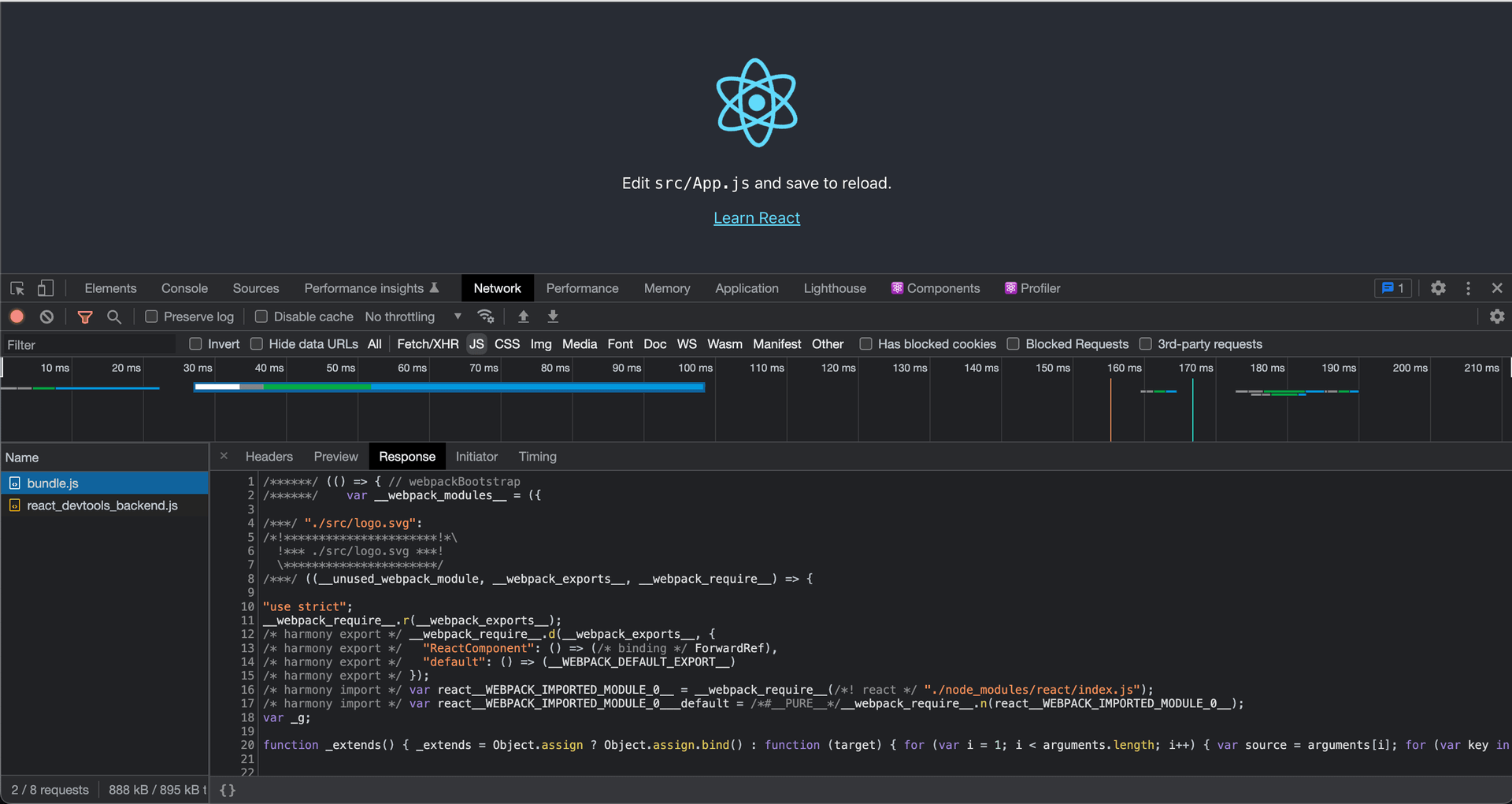The height and width of the screenshot is (804, 1512).
Task: Open network conditions settings
Action: pyautogui.click(x=486, y=317)
